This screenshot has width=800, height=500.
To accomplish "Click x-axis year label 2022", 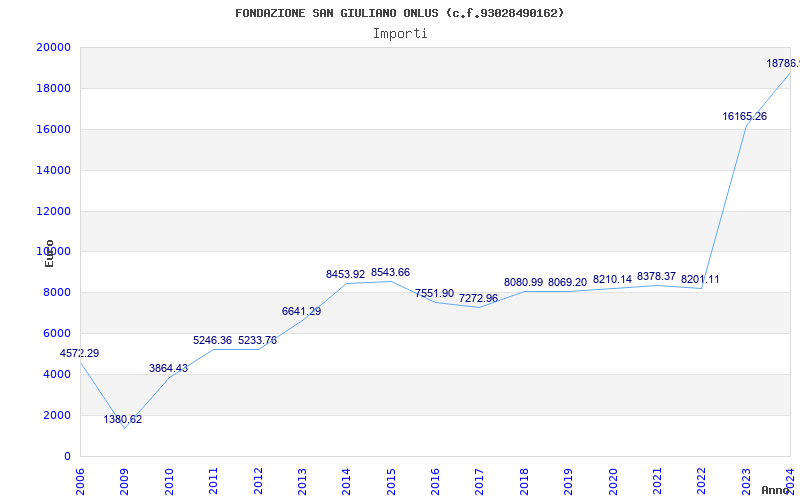I will (x=702, y=481).
